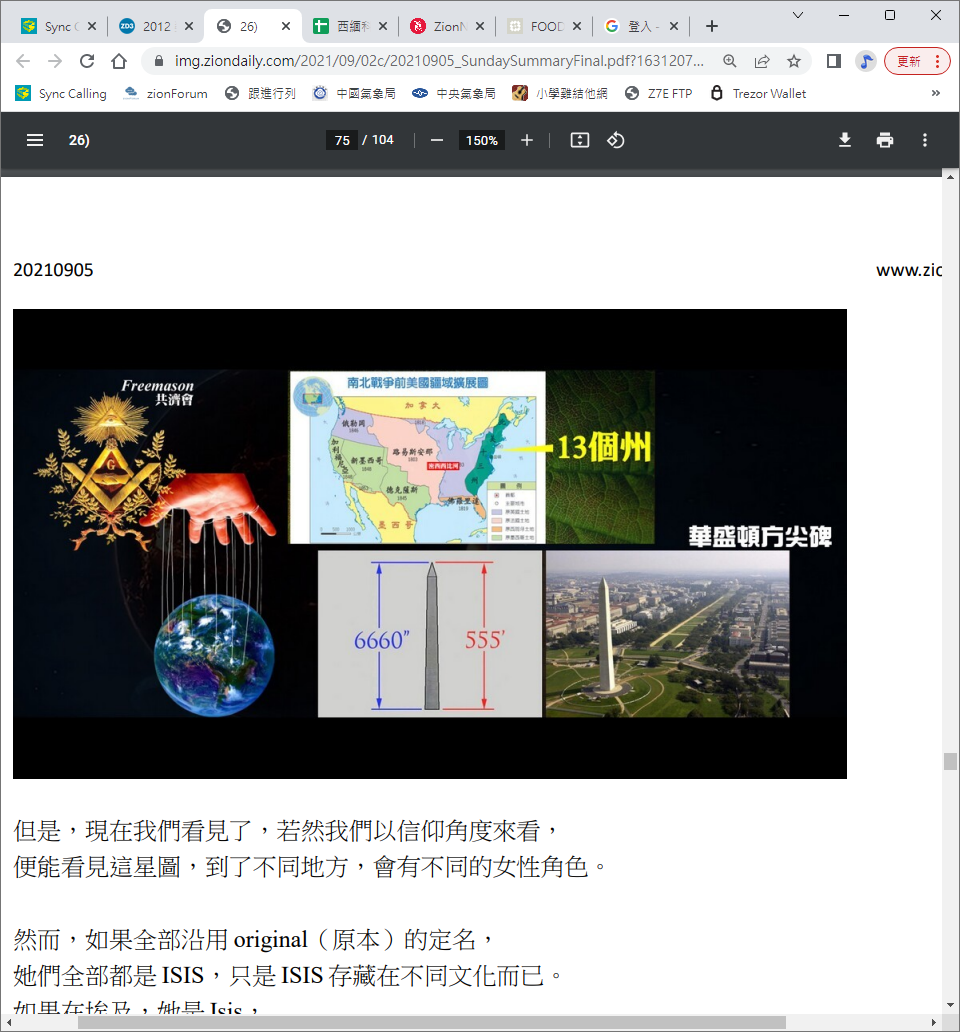The image size is (960, 1032).
Task: Open the 中國氣象局 bookmark
Action: pos(354,93)
